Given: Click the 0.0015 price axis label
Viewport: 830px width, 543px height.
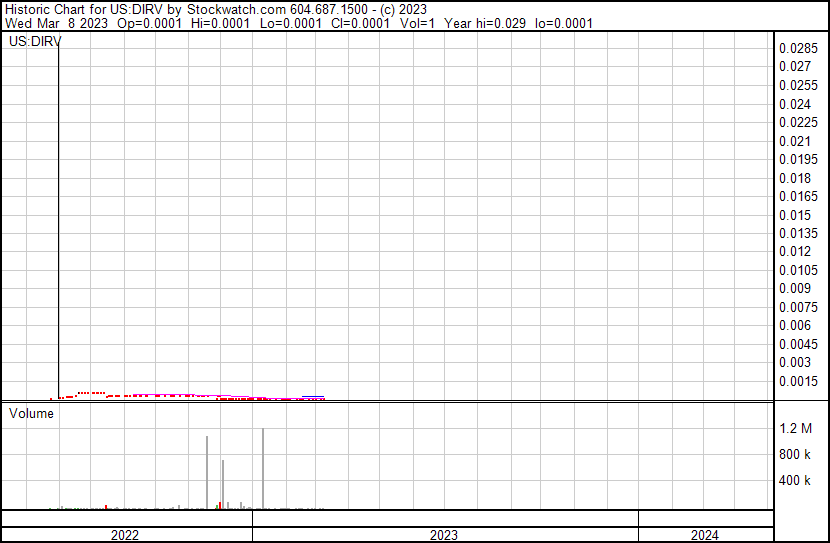Looking at the screenshot, I should coord(798,381).
